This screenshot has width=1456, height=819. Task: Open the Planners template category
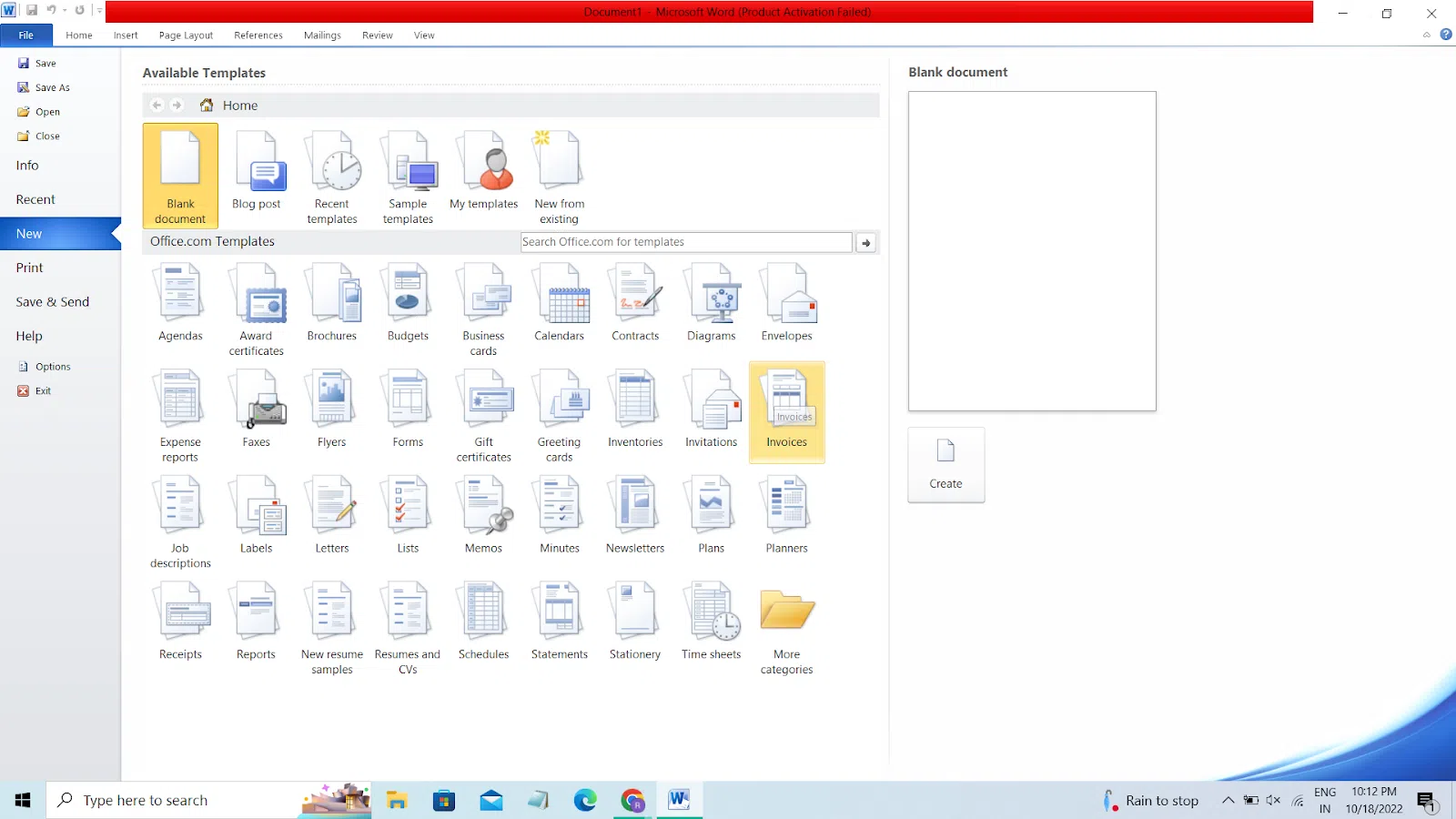(x=787, y=515)
